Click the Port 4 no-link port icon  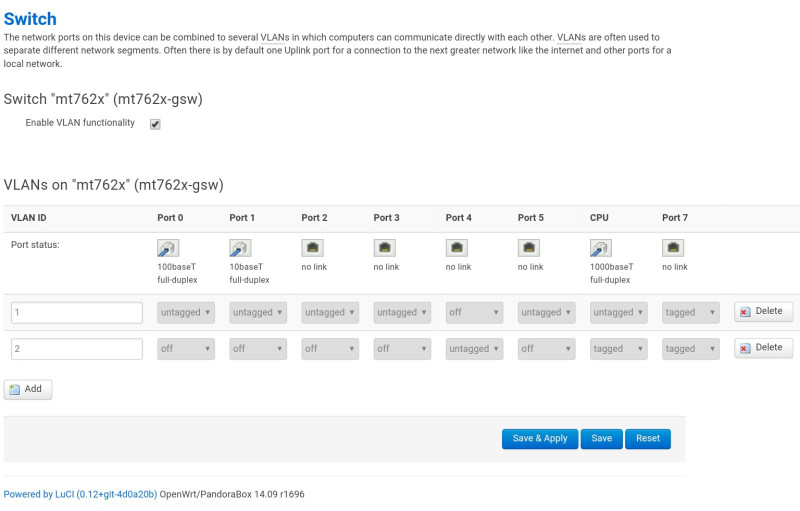click(457, 248)
